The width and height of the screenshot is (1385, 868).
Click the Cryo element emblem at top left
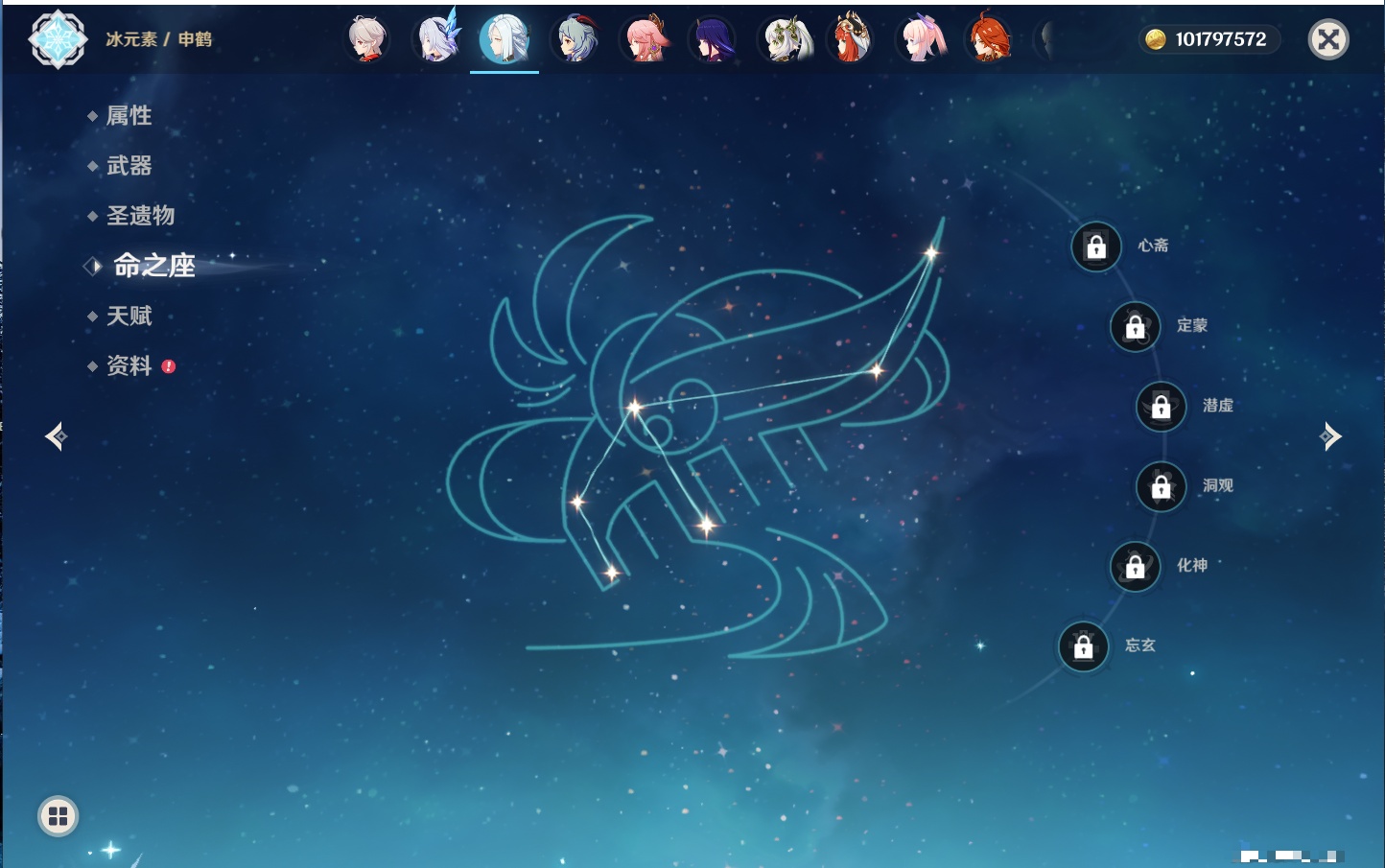[58, 39]
